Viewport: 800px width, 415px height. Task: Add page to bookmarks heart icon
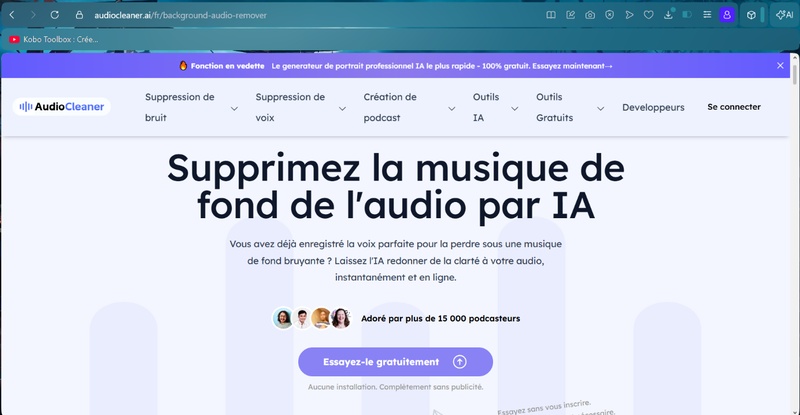coord(648,15)
